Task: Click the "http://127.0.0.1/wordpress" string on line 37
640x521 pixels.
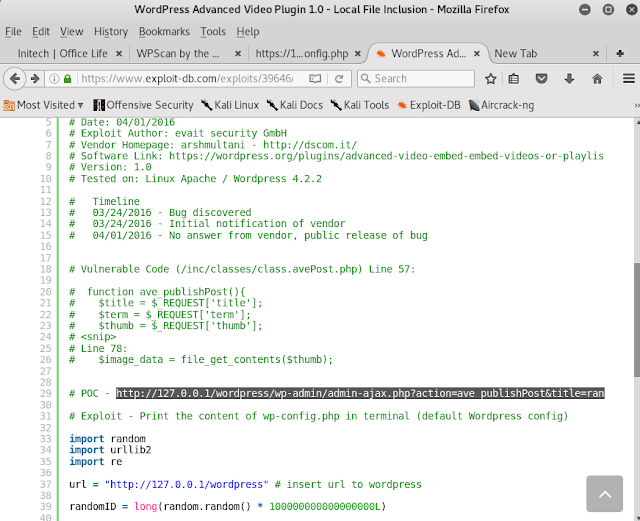Action: tap(187, 484)
